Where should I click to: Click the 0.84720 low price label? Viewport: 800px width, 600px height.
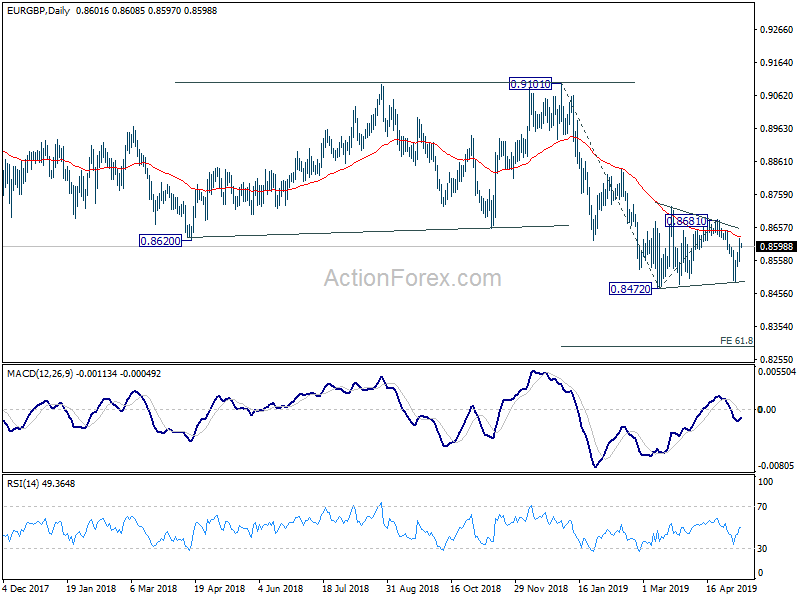[631, 289]
